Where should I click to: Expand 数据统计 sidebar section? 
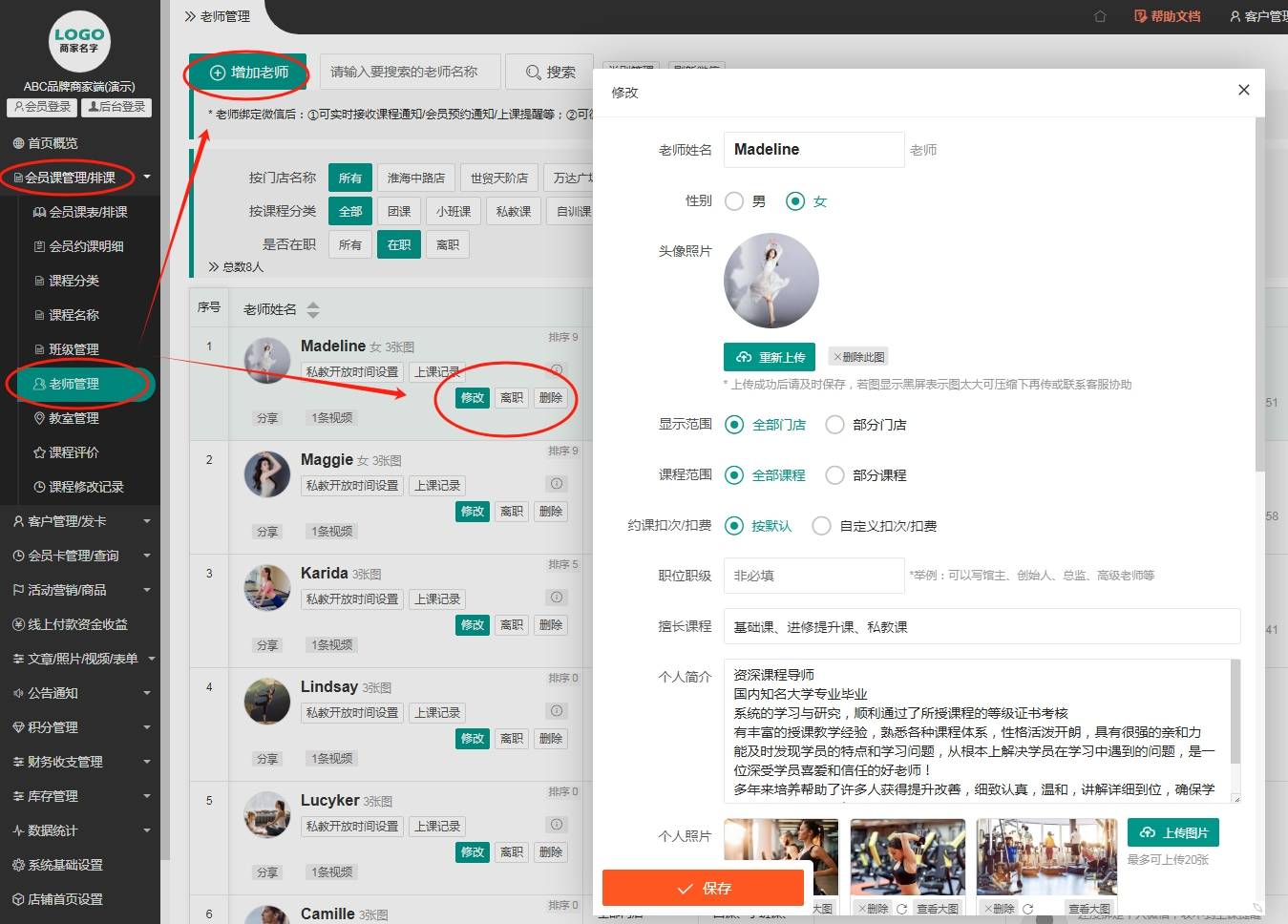[x=80, y=830]
